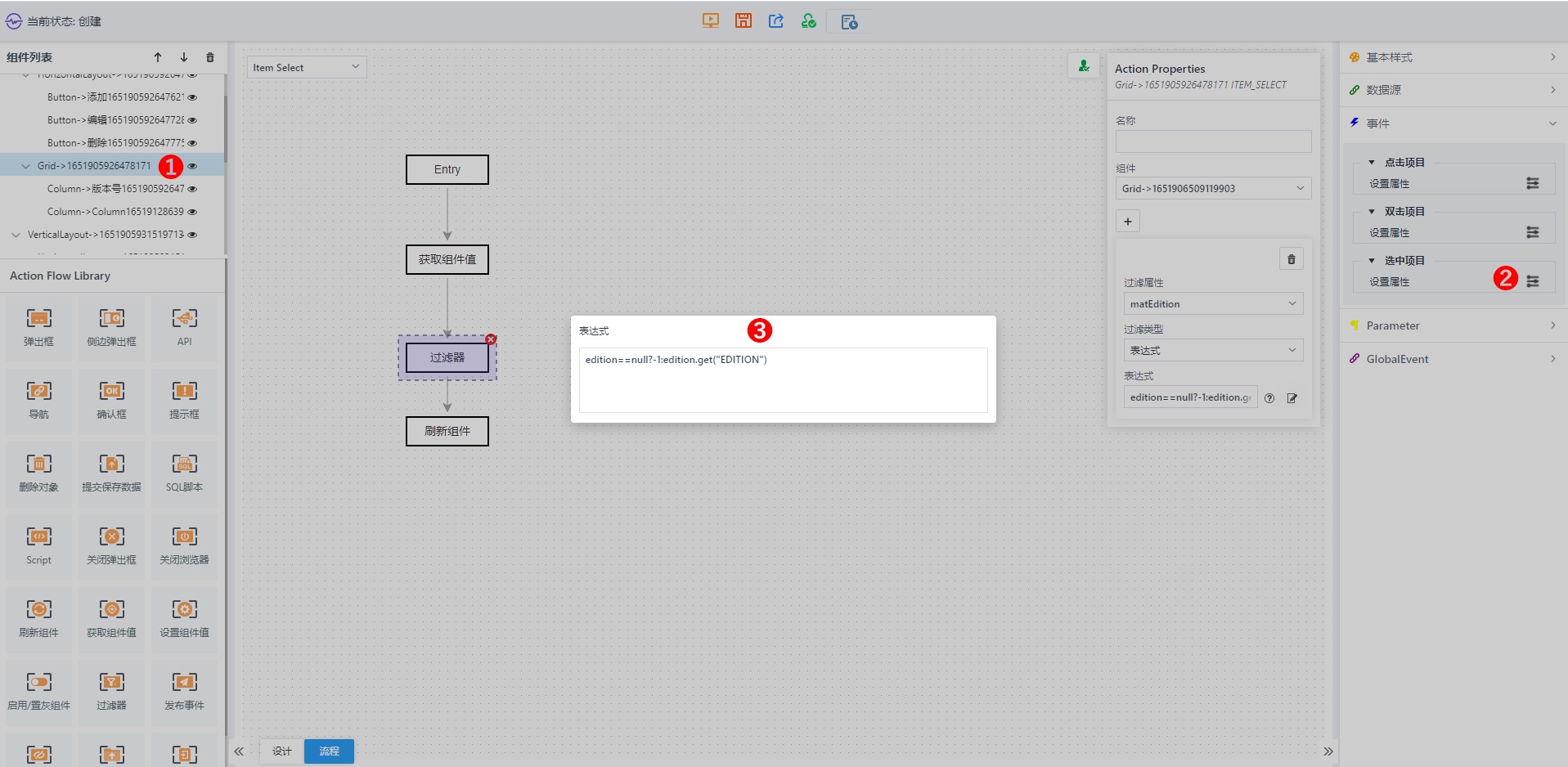Open settings for 点击项目 设置属性
The height and width of the screenshot is (767, 1568).
pyautogui.click(x=1533, y=183)
